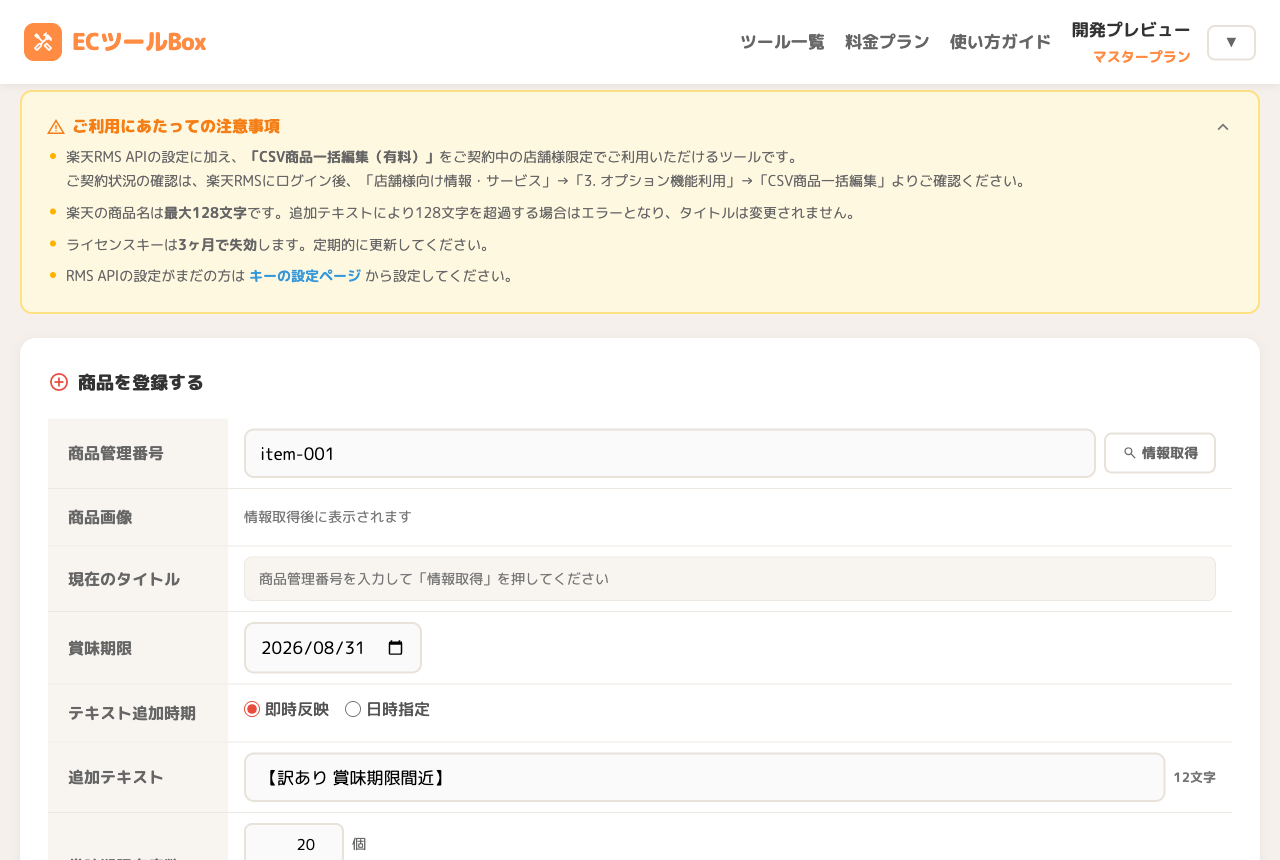This screenshot has width=1280, height=860.
Task: Click the 賞味期限 date field
Action: [333, 648]
